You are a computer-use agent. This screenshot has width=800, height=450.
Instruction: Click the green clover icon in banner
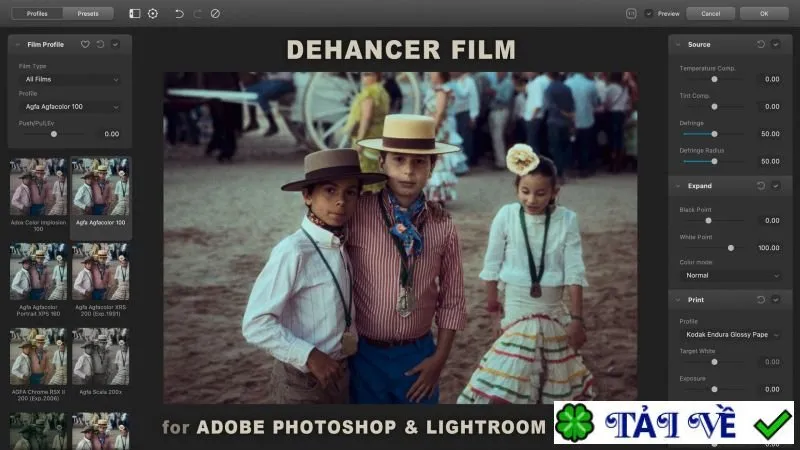click(575, 423)
